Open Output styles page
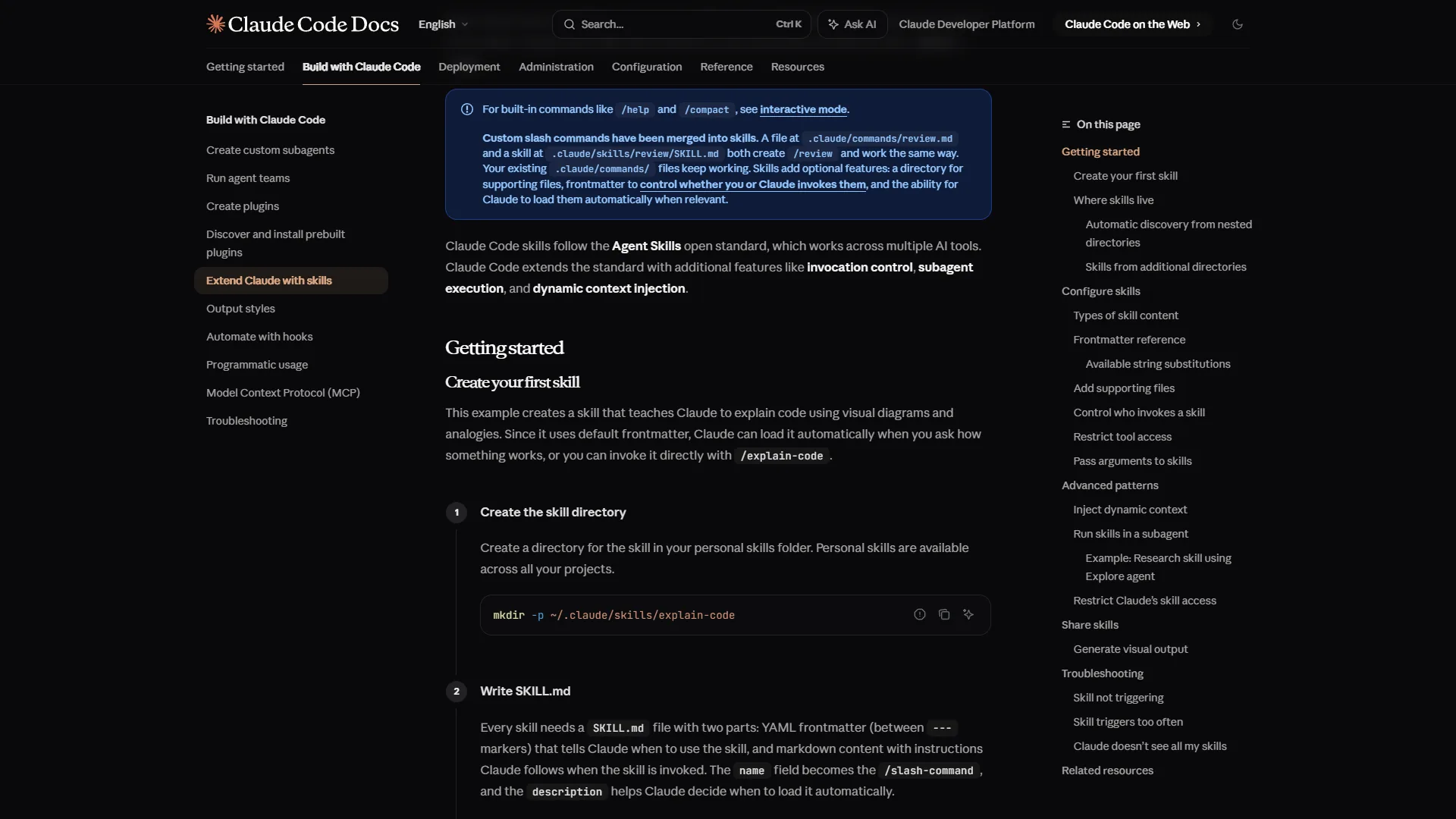This screenshot has width=1456, height=819. coord(291,309)
